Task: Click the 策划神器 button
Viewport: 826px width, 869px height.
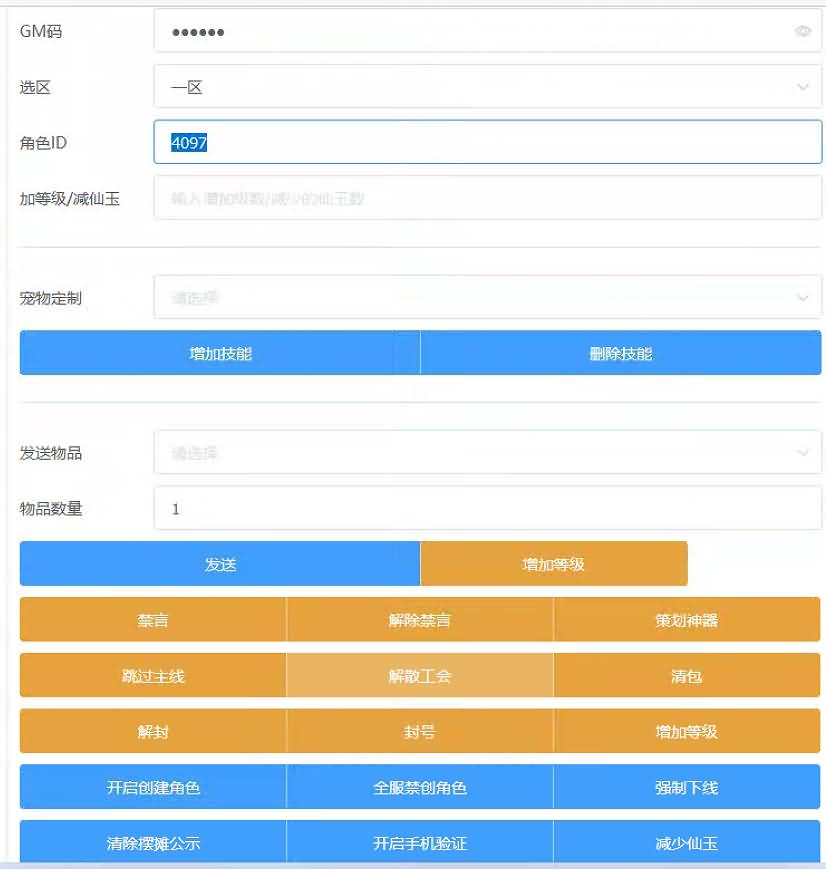Action: click(x=687, y=619)
